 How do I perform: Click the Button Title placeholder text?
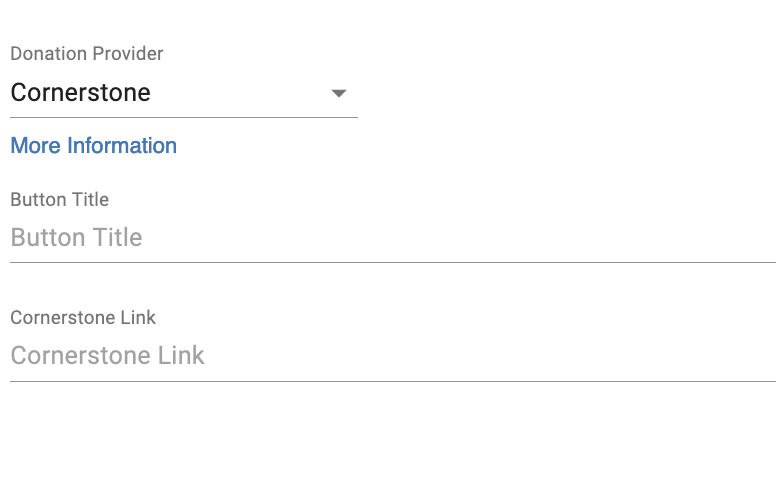[x=76, y=238]
